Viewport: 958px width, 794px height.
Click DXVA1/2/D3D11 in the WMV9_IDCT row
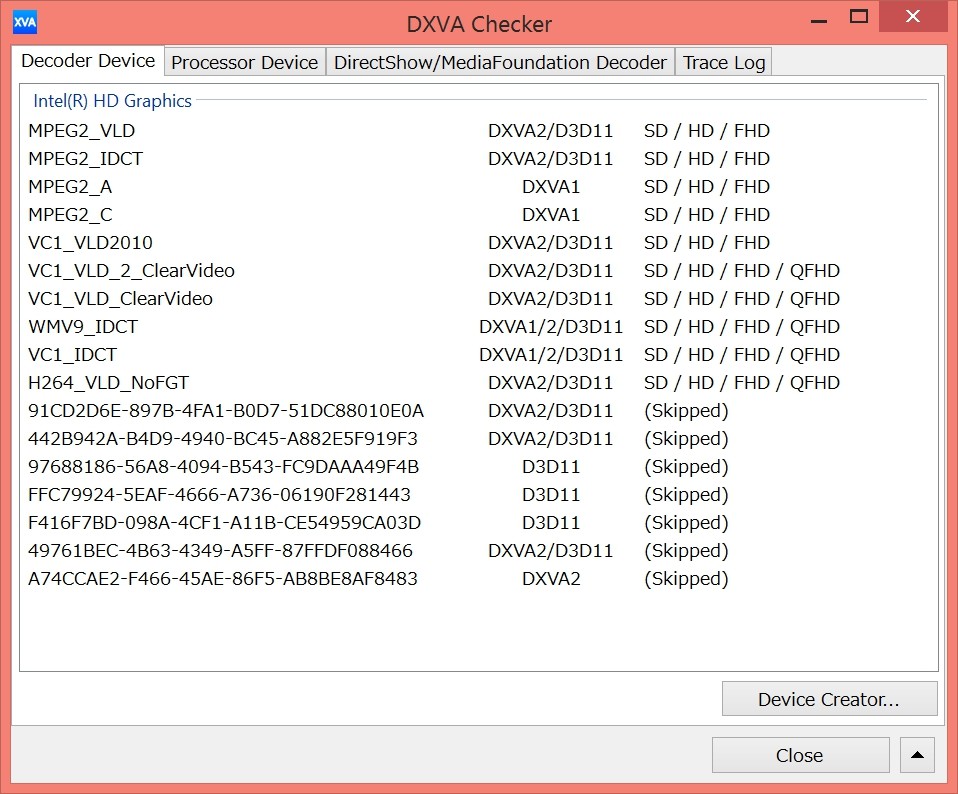(x=551, y=327)
